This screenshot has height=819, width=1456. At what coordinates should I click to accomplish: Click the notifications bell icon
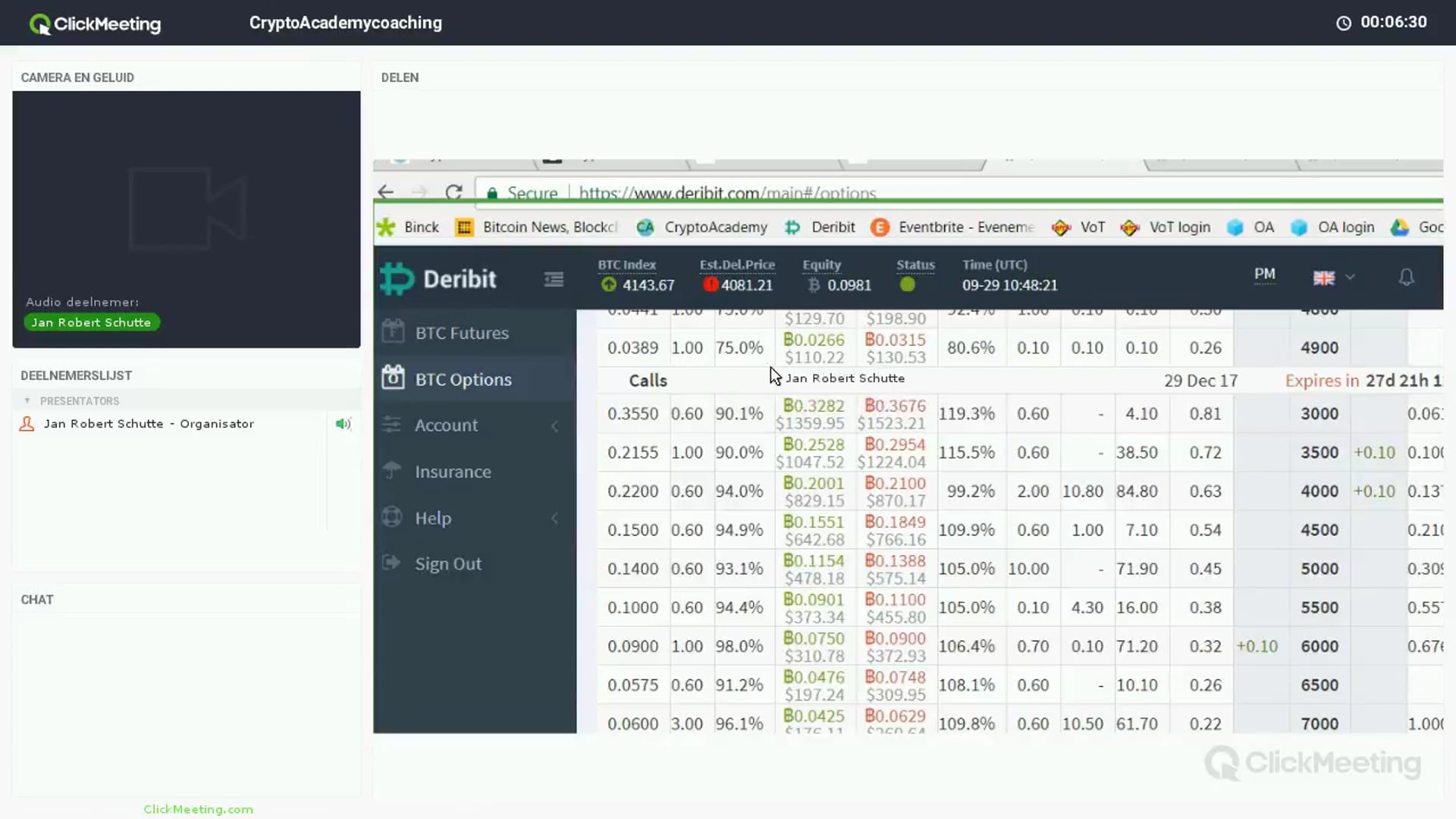[1406, 277]
